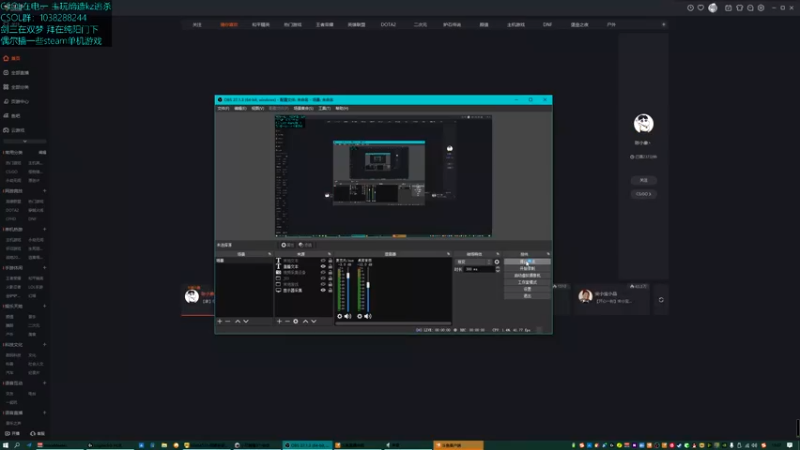Pop out the Sources dock panel
This screenshot has height=450, width=800.
329,254
